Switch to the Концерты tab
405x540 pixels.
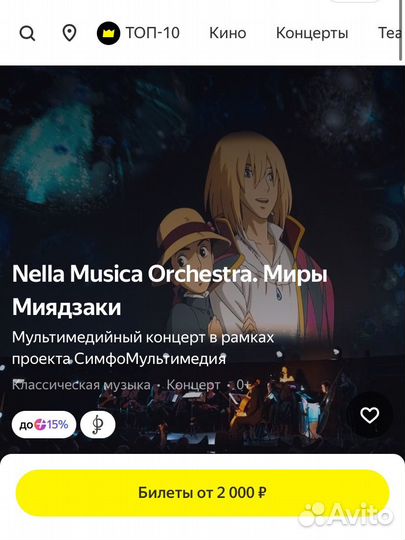point(312,33)
